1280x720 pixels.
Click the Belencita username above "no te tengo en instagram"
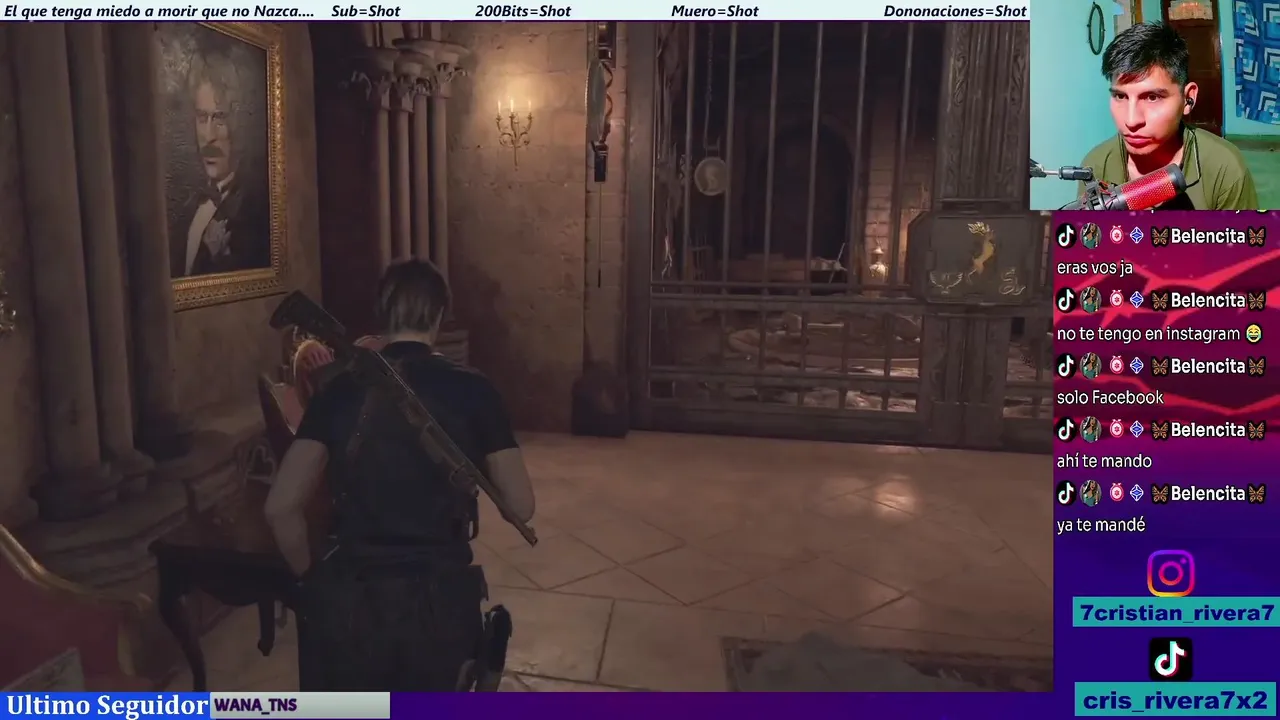(x=1208, y=301)
